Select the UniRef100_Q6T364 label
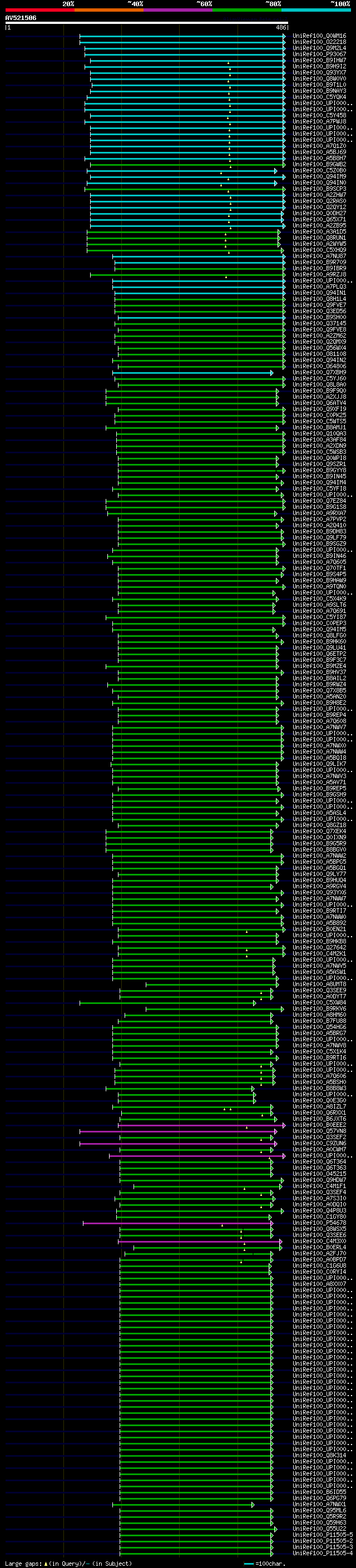The image size is (356, 1568). pyautogui.click(x=319, y=1162)
